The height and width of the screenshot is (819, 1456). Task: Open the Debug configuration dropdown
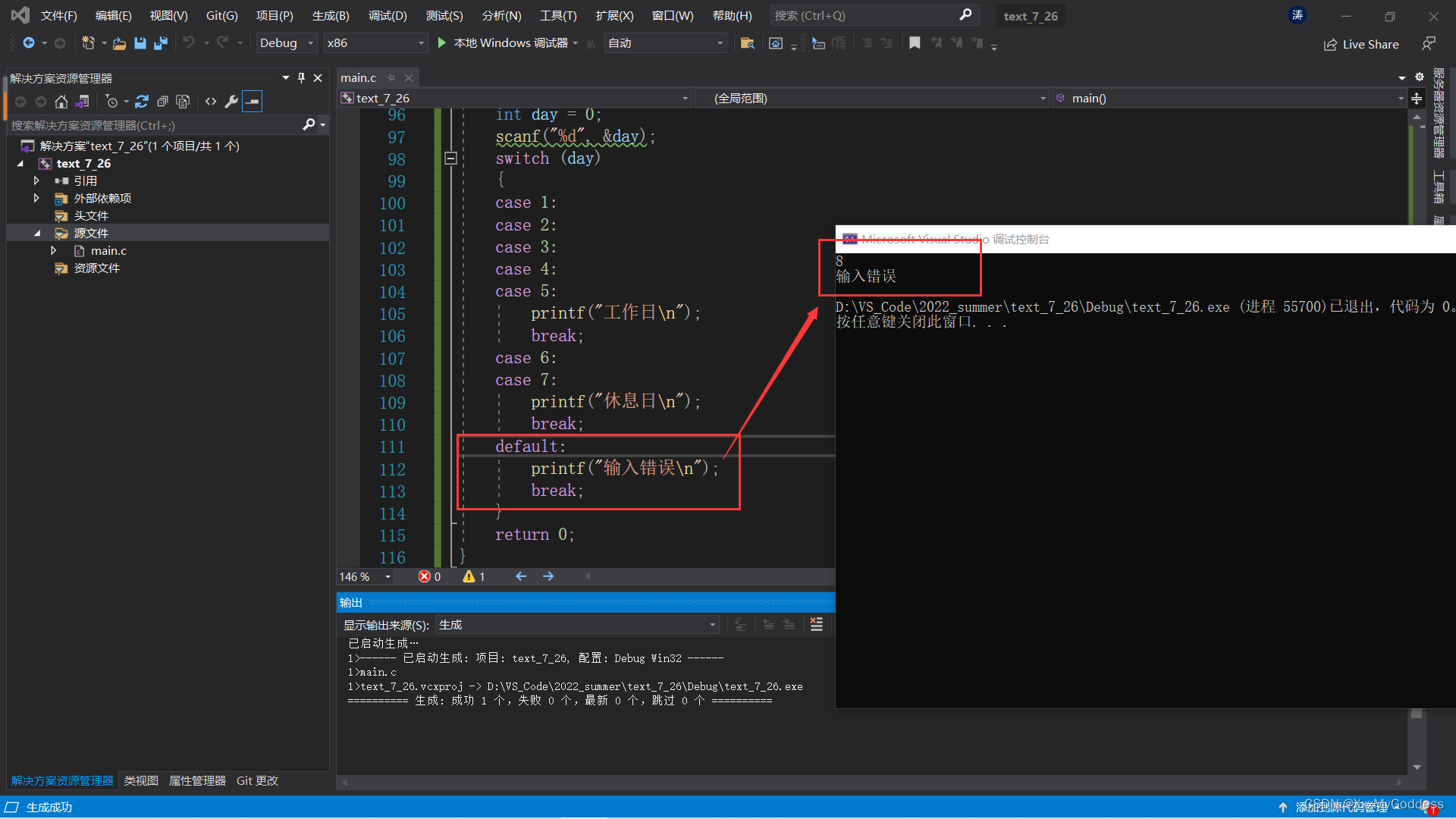click(286, 43)
